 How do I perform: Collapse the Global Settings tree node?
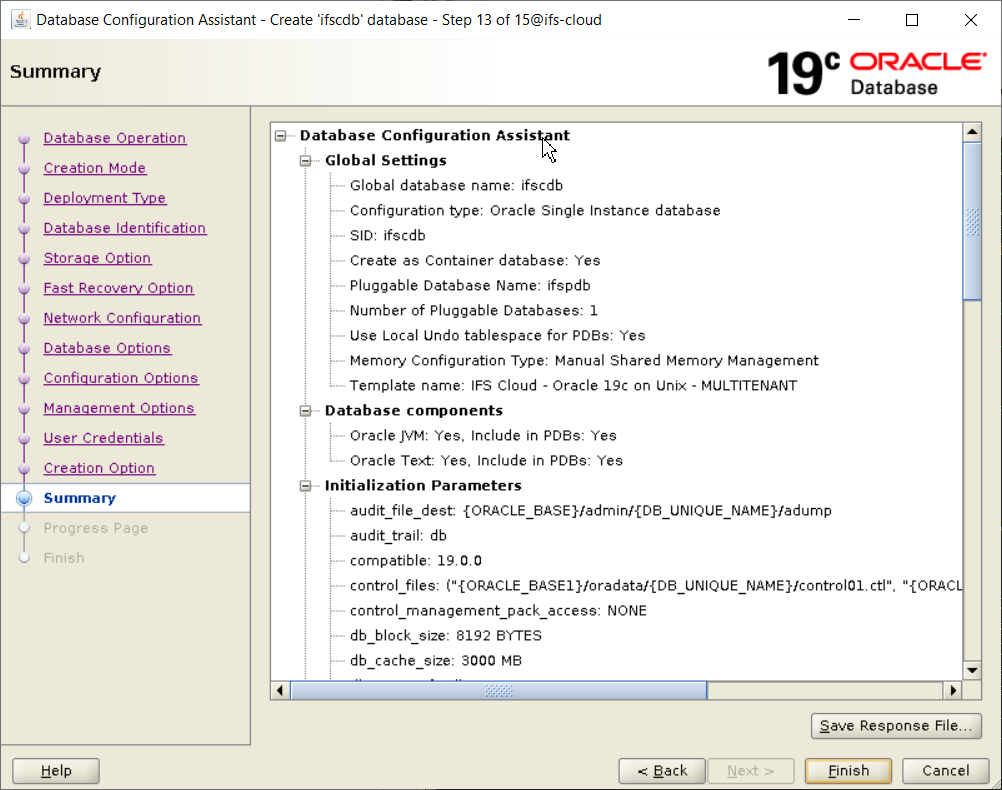tap(305, 160)
